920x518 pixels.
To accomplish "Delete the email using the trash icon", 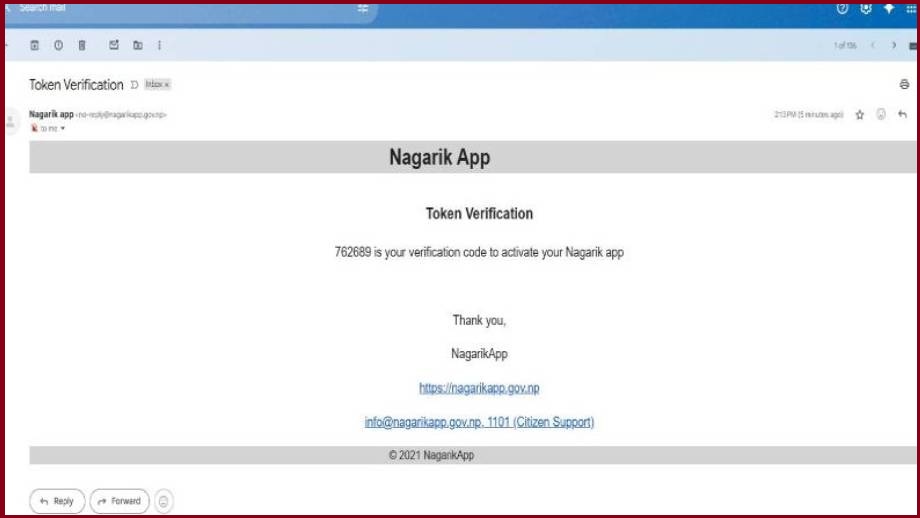I will [x=82, y=45].
